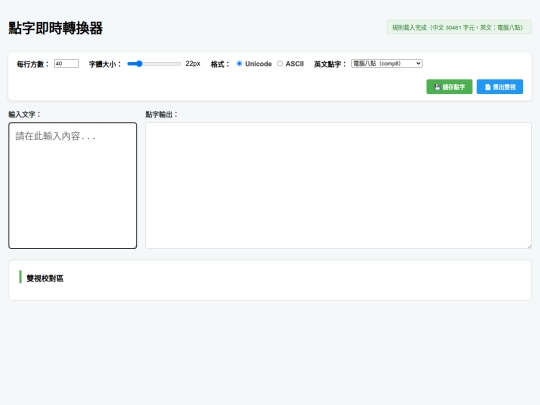Click the green 儲存點字 save button
540x405 pixels.
(449, 87)
